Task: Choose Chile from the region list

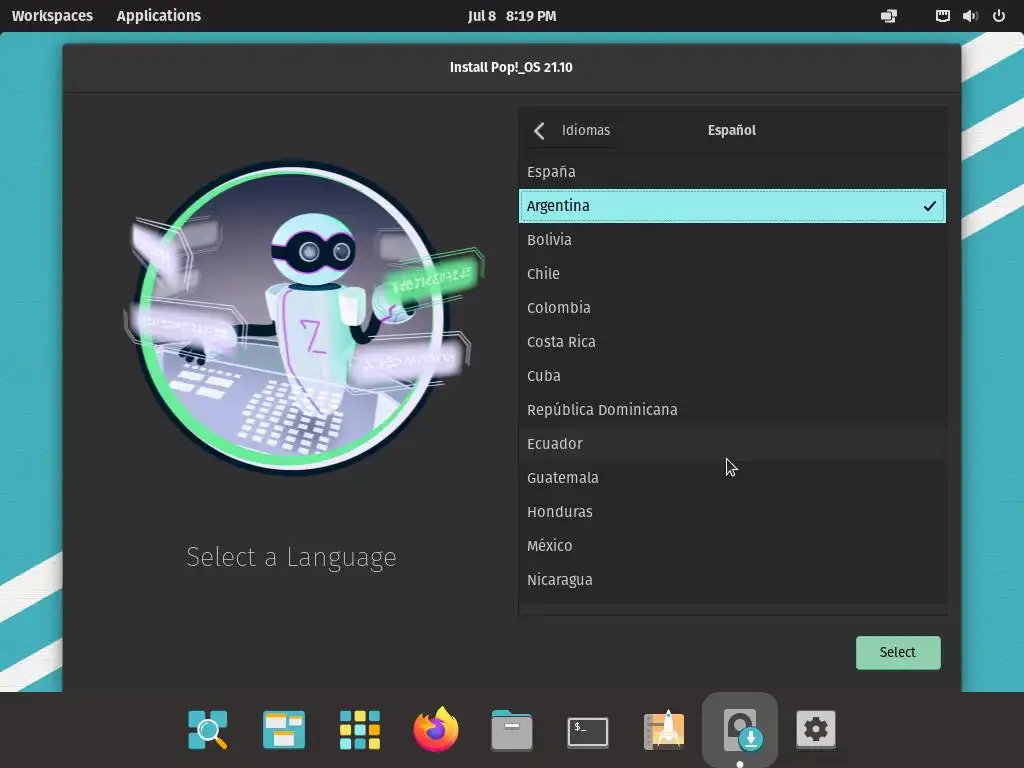Action: (732, 274)
